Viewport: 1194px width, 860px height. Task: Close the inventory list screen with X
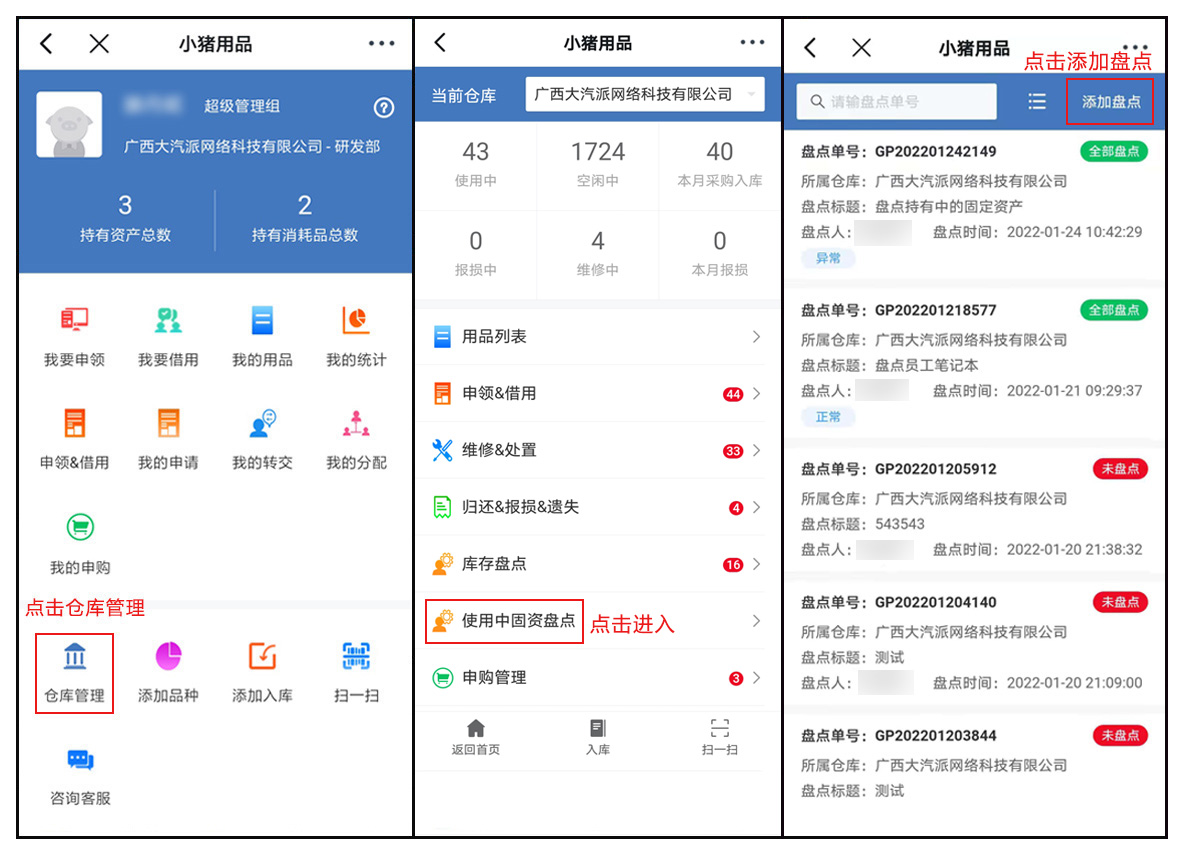[x=861, y=48]
